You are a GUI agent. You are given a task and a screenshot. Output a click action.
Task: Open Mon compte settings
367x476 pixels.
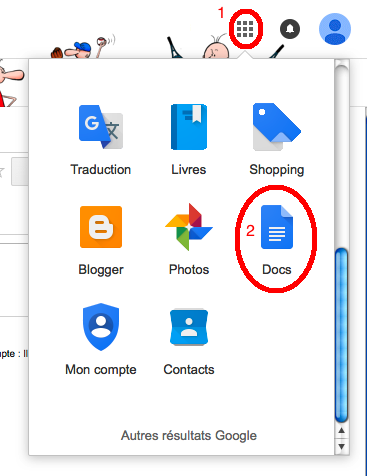(101, 327)
